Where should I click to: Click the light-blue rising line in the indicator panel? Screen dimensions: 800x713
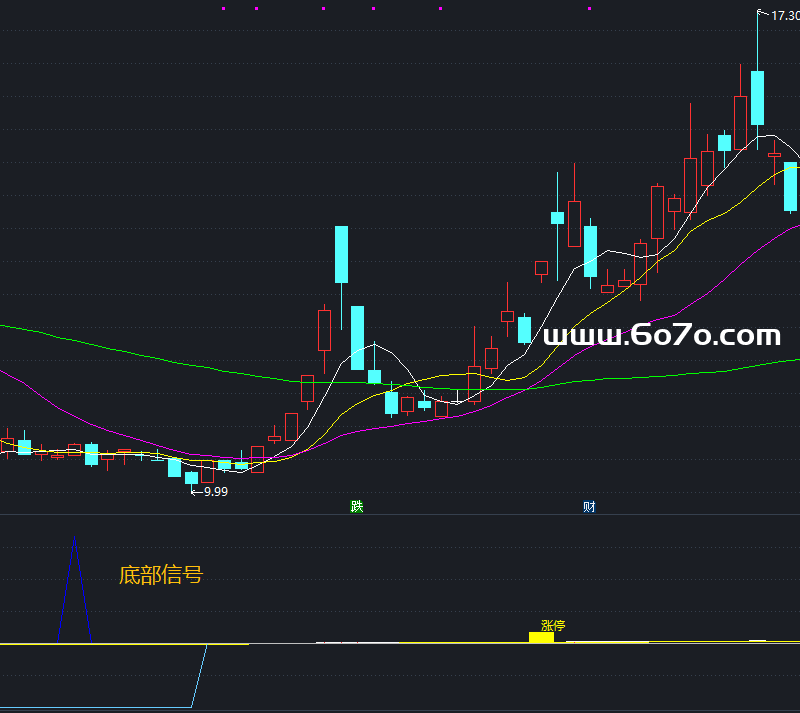(198, 675)
